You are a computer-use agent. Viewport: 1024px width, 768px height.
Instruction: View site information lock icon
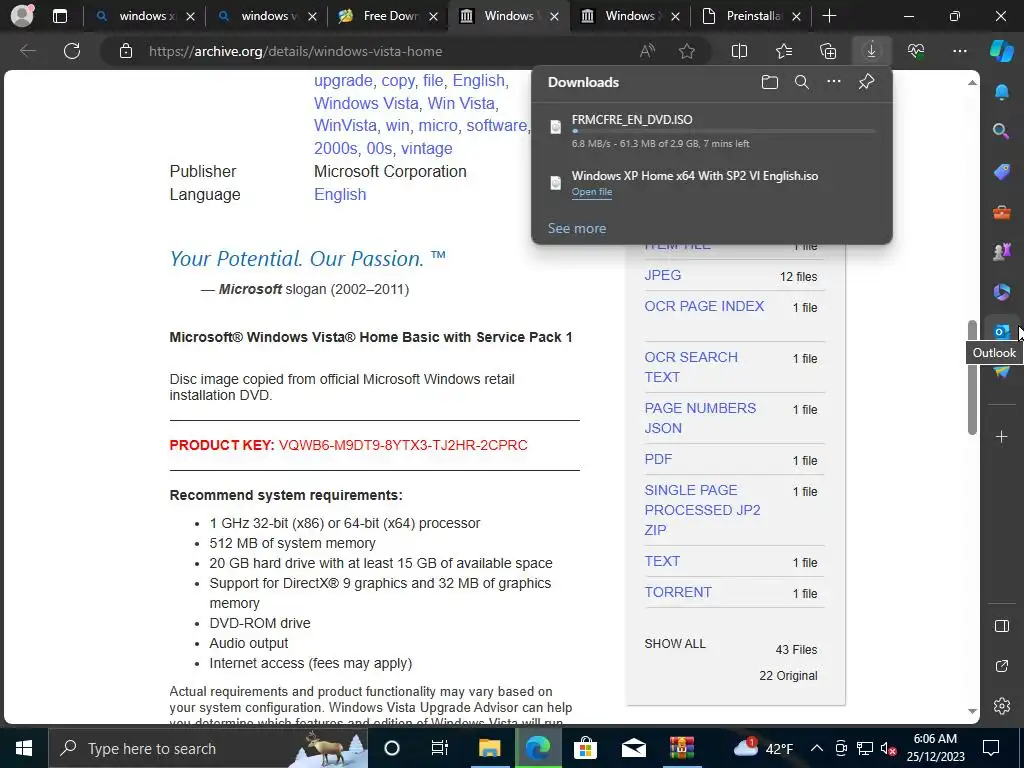126,51
